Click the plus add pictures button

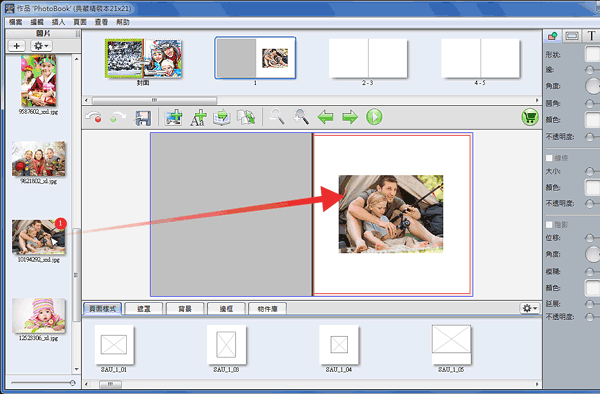click(x=16, y=46)
